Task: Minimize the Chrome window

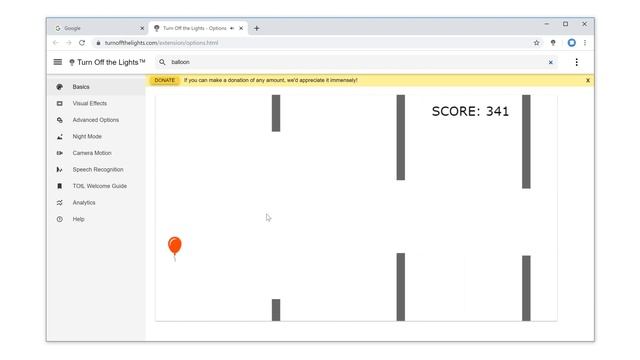Action: click(x=547, y=24)
